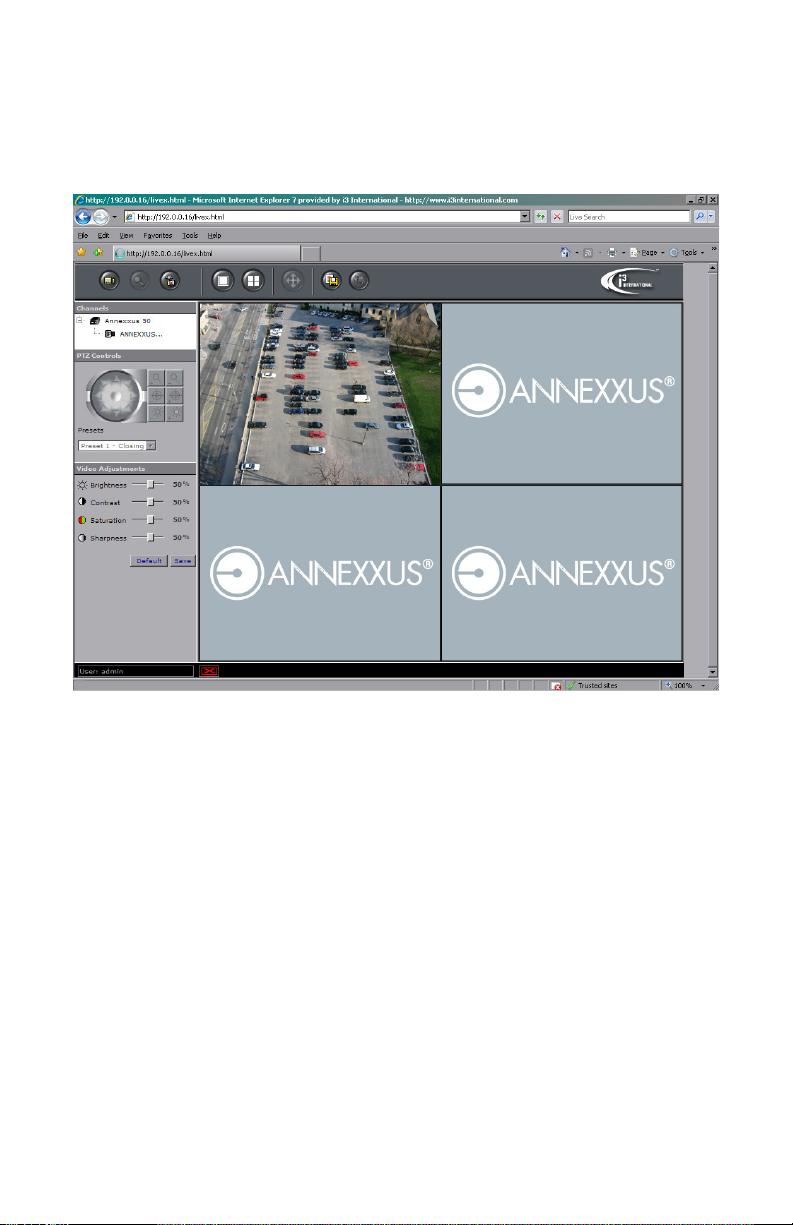
Task: Click the green Refresh button beside address bar
Action: 540,216
